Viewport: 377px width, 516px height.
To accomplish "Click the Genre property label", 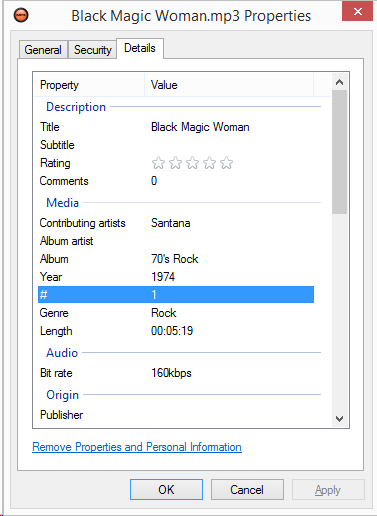I will point(54,313).
